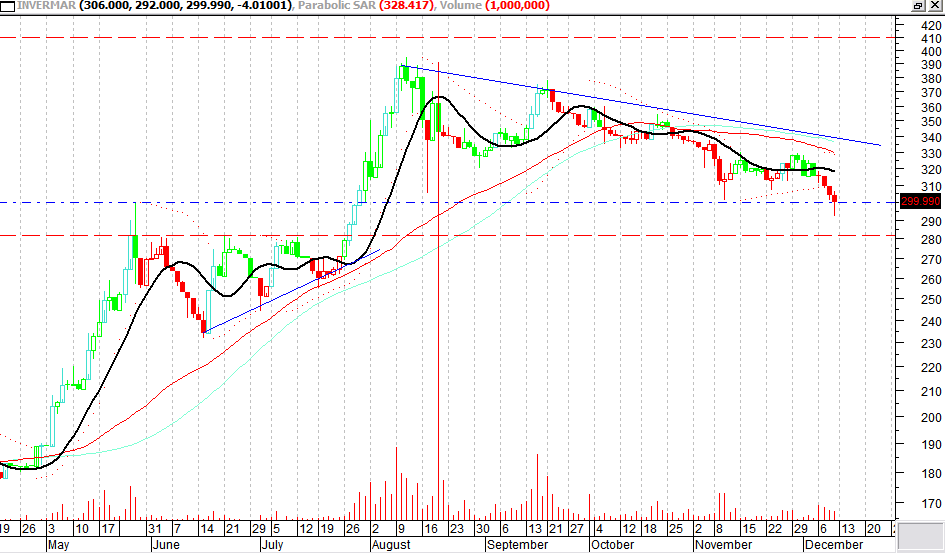Click the July month label

[x=273, y=545]
